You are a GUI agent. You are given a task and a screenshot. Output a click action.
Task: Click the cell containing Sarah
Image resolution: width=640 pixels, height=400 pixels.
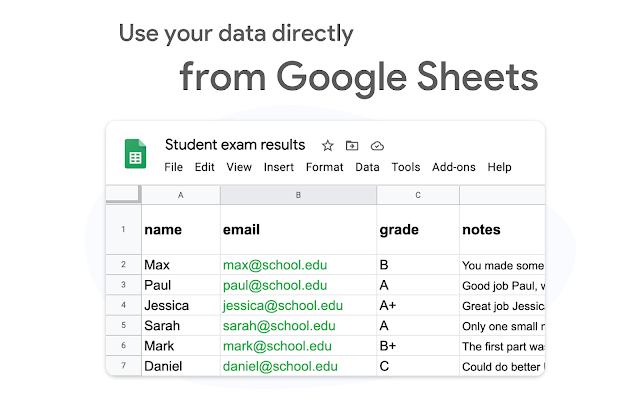(181, 326)
